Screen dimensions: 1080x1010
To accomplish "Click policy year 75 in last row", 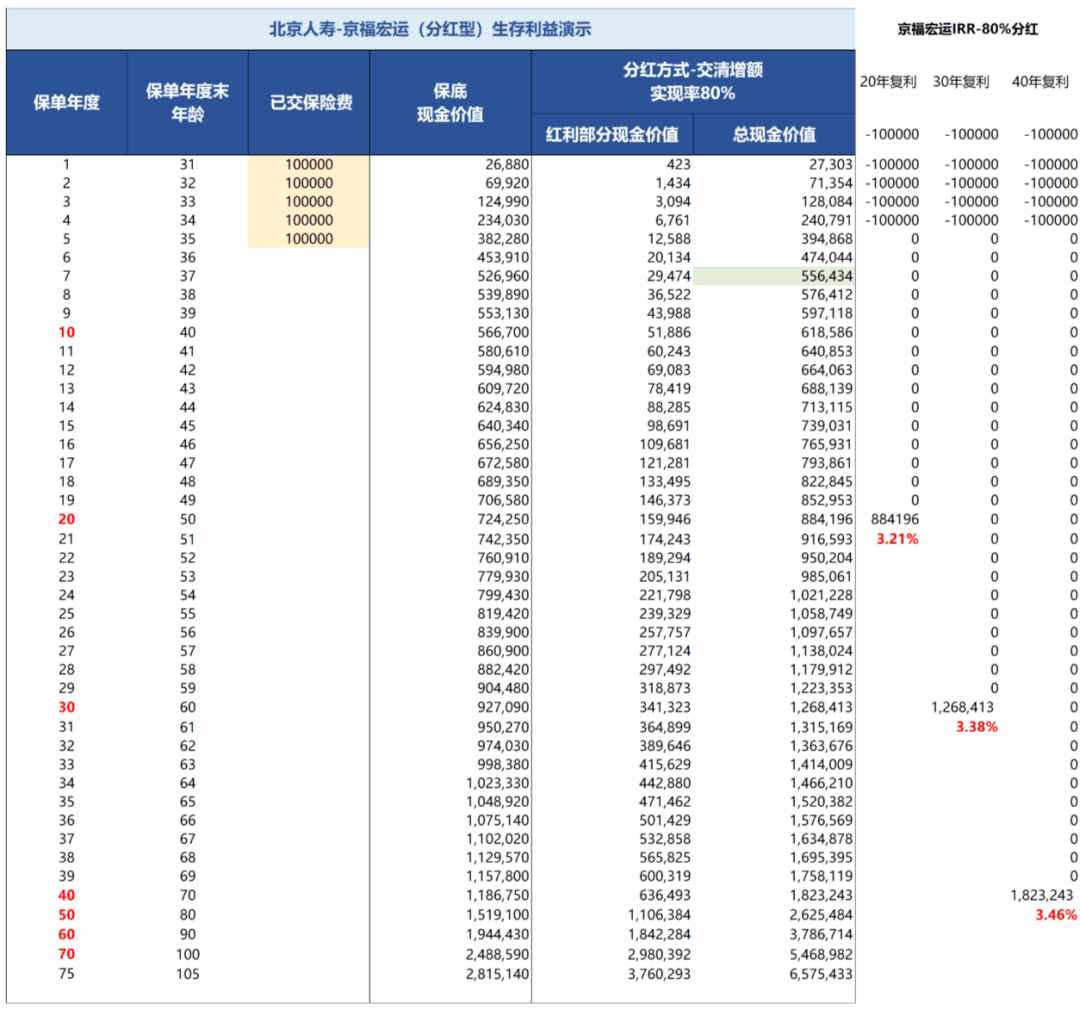I will pyautogui.click(x=67, y=974).
